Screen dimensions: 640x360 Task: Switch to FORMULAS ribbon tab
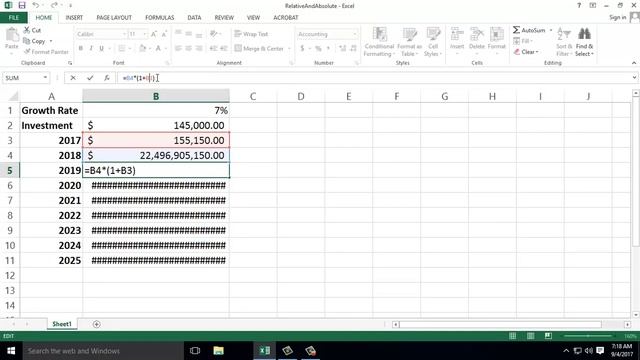tap(160, 18)
